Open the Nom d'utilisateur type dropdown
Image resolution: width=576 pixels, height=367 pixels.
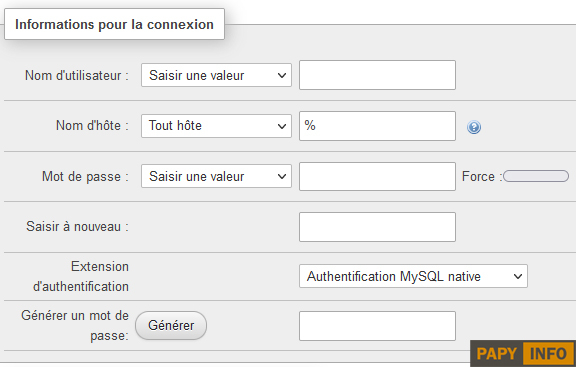click(x=216, y=75)
